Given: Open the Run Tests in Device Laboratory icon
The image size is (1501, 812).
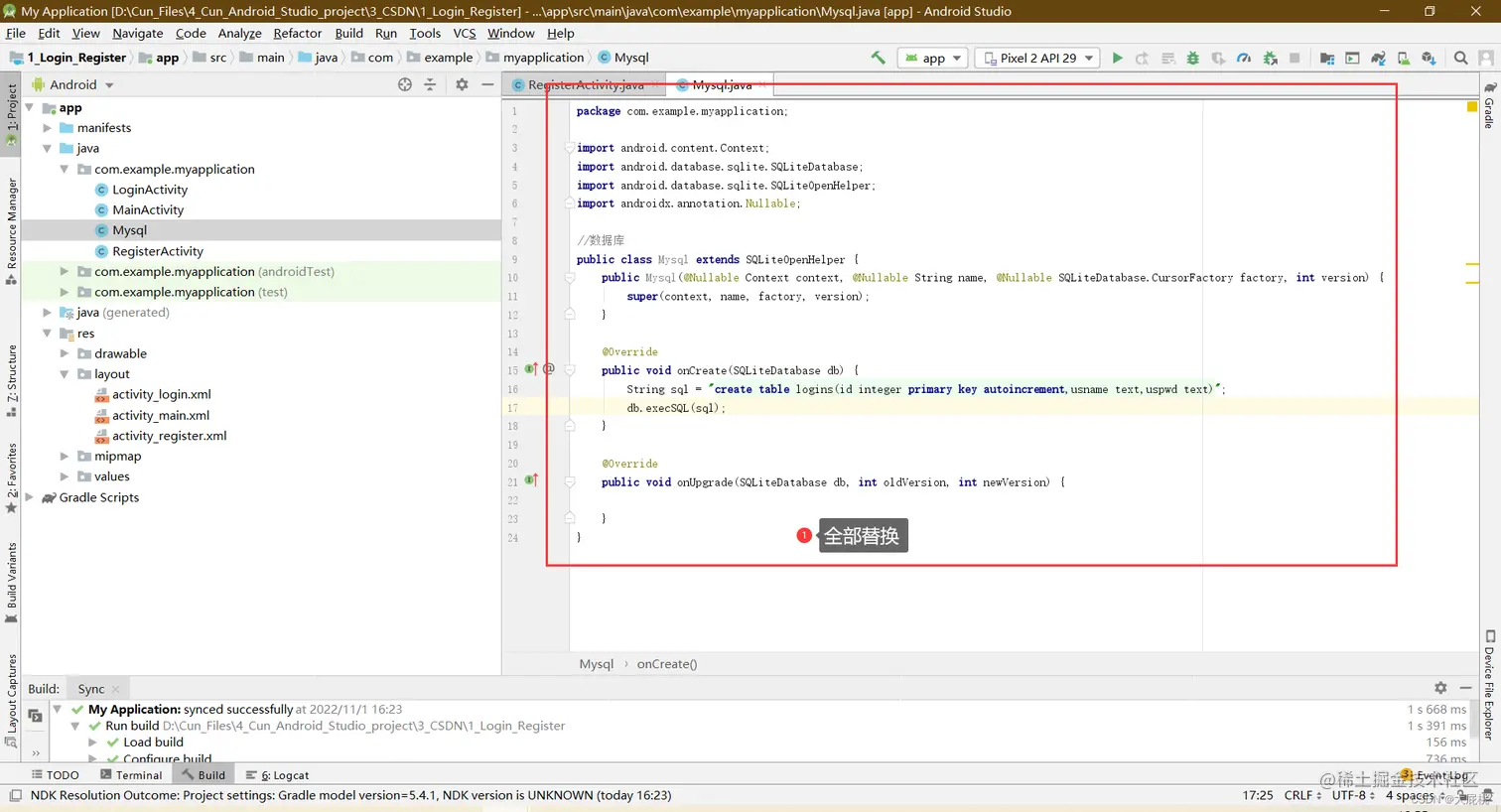Looking at the screenshot, I should coord(1352,58).
